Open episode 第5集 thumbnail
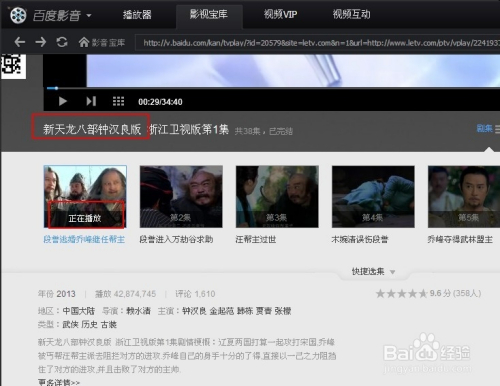The image size is (500, 386). click(464, 197)
